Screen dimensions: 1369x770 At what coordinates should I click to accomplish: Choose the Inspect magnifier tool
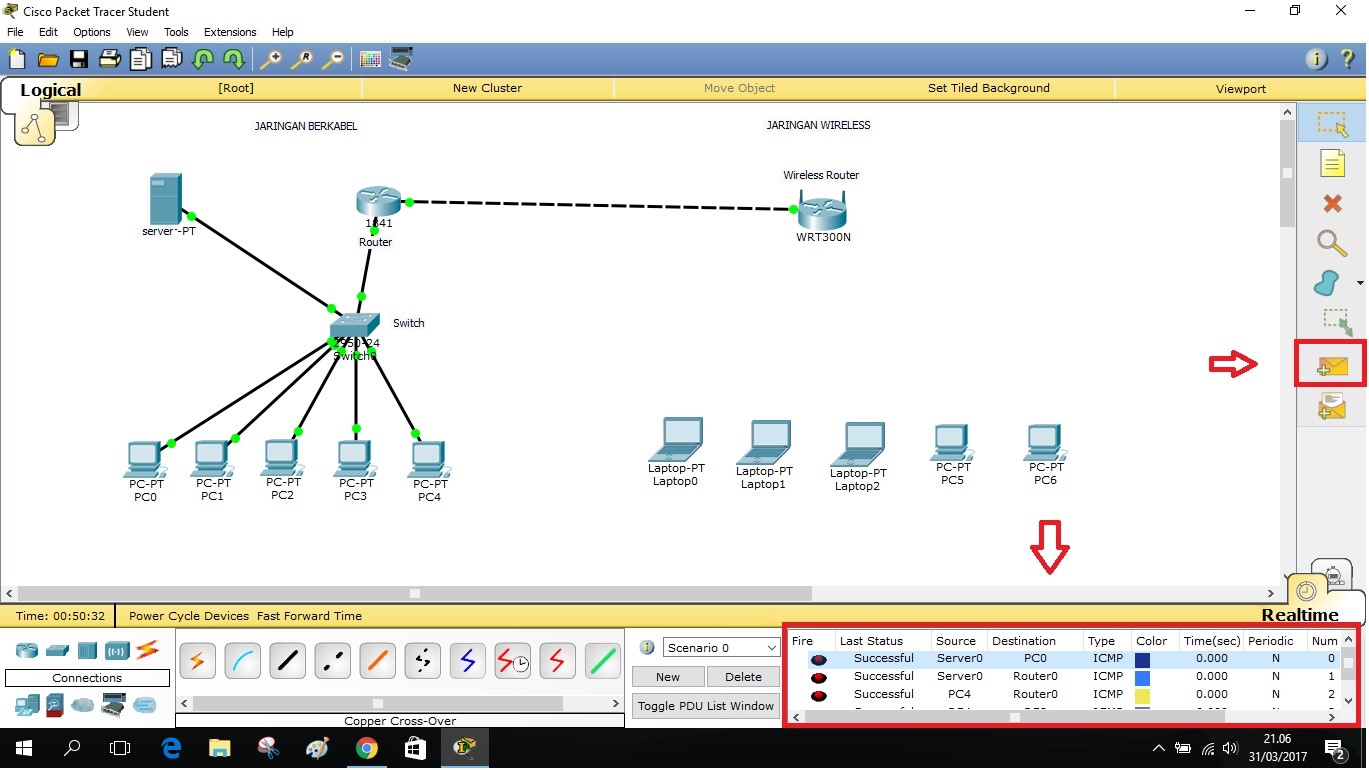[x=1332, y=243]
